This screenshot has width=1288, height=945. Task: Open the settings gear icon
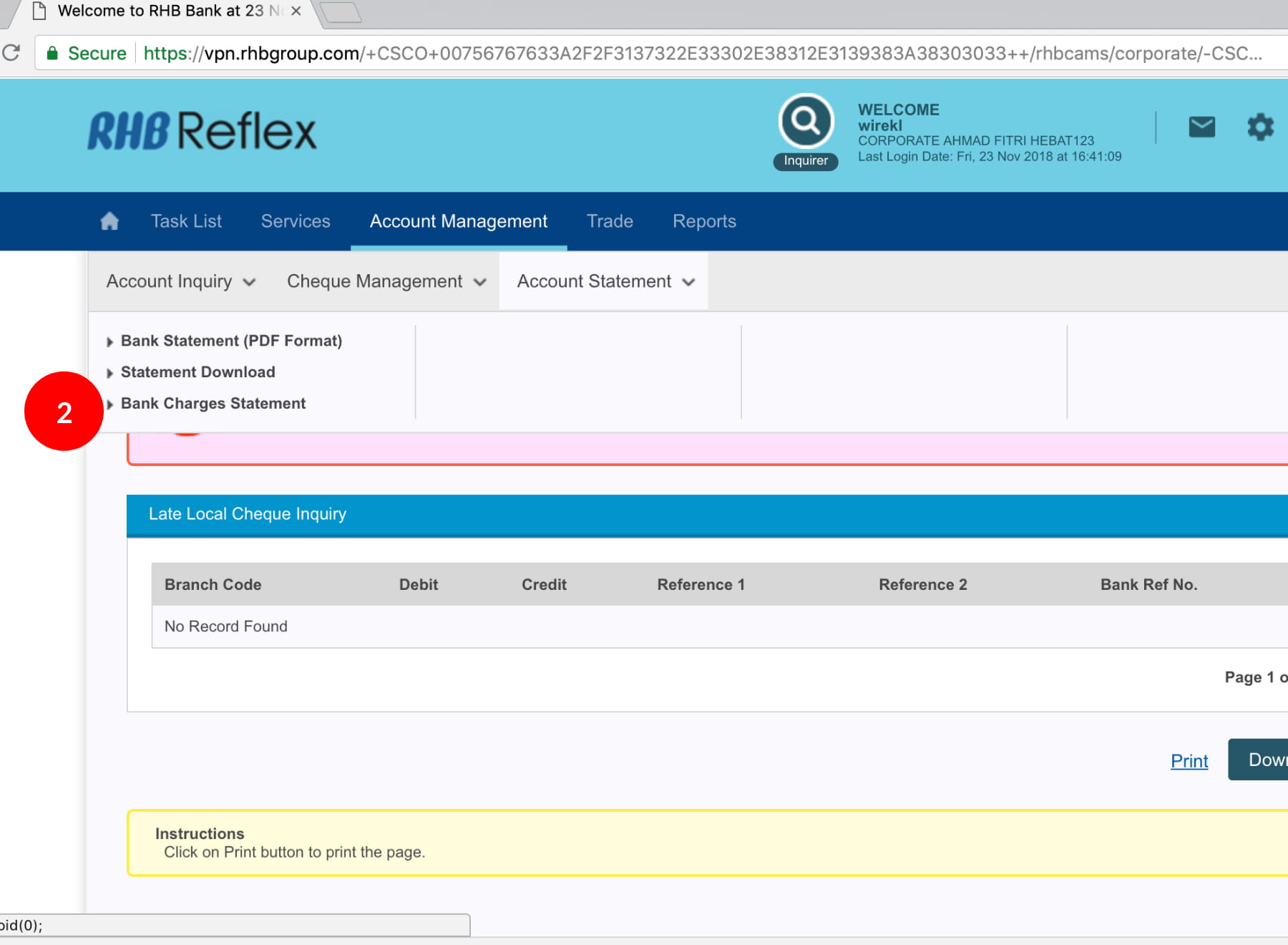pyautogui.click(x=1260, y=127)
